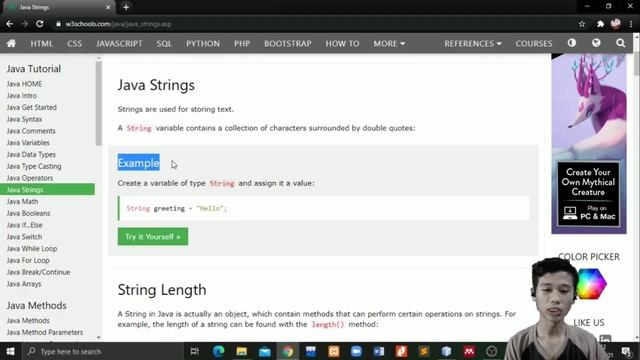This screenshot has height=360, width=640.
Task: Open the SQL tutorial menu
Action: click(164, 43)
